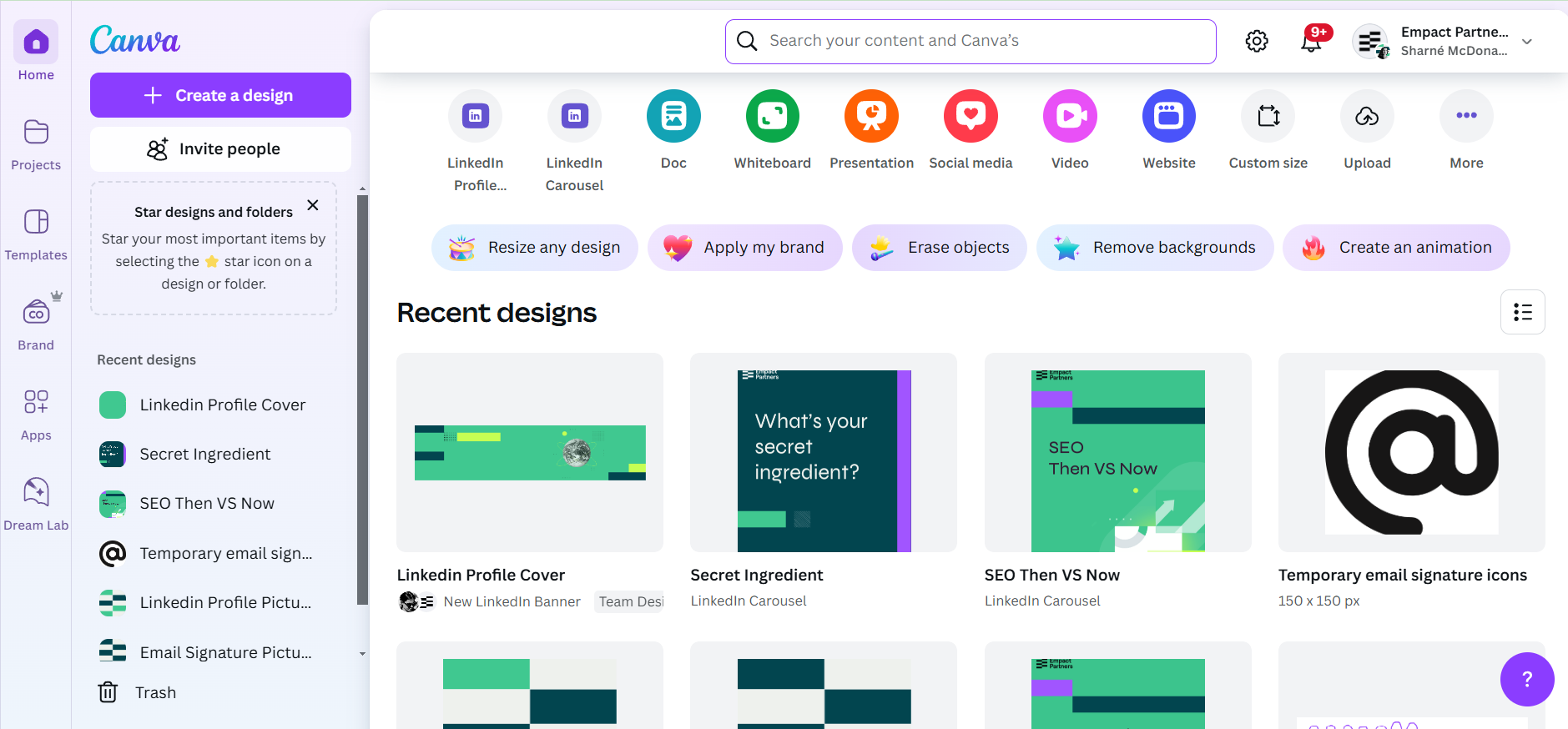
Task: Switch recent designs to list view
Action: point(1523,312)
